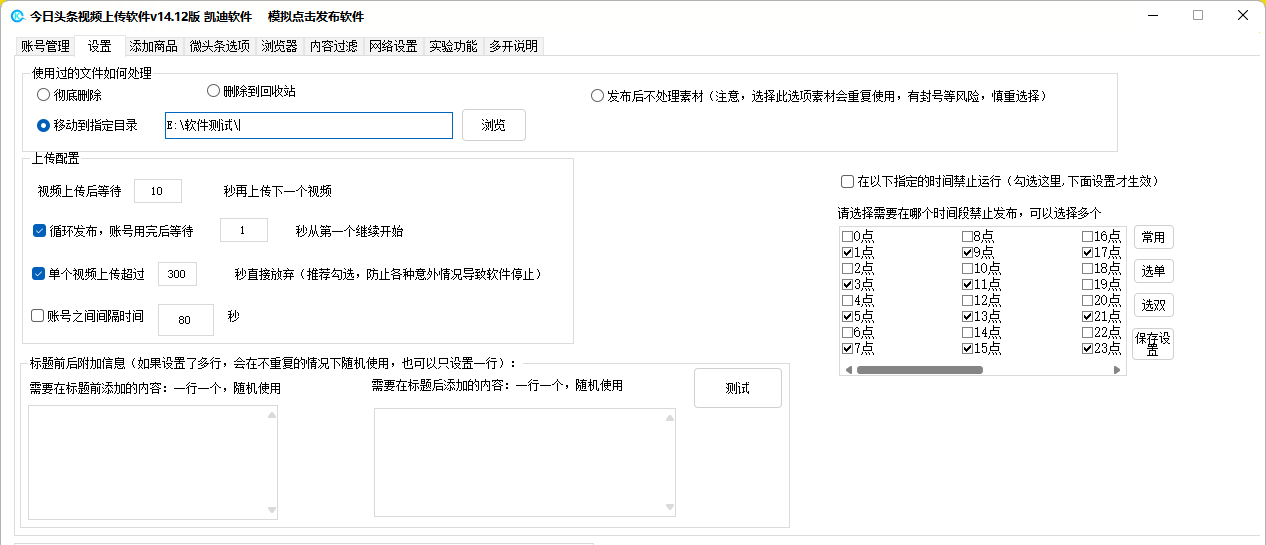Uncheck the 9点 hour checkbox
The height and width of the screenshot is (545, 1266).
click(967, 253)
